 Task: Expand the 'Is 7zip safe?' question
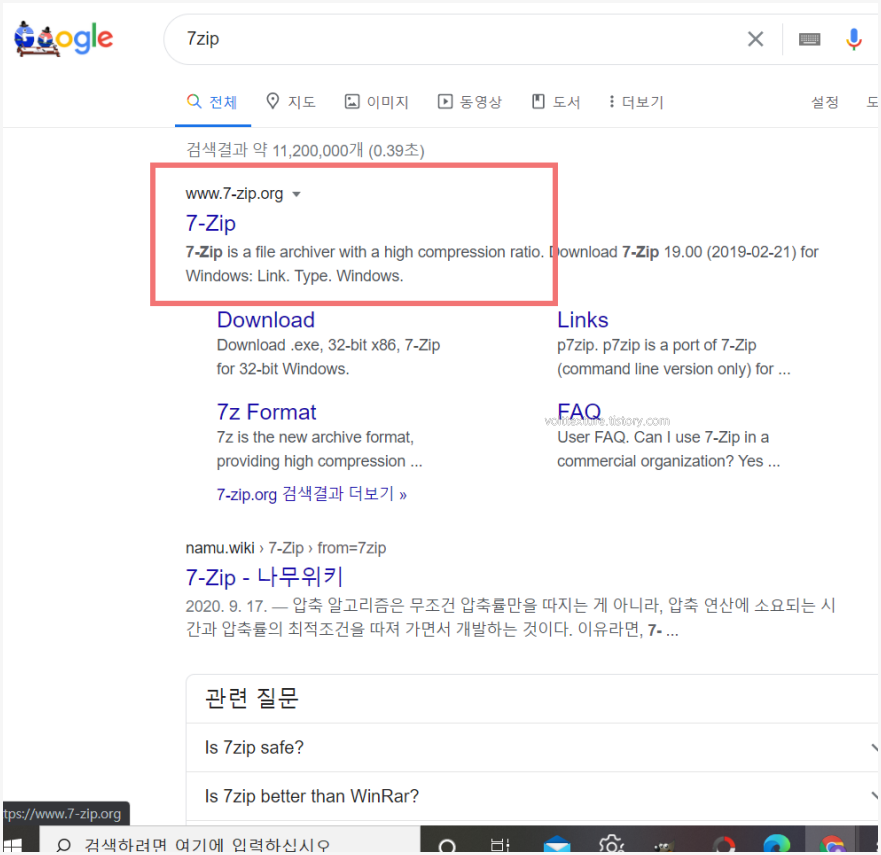click(533, 748)
